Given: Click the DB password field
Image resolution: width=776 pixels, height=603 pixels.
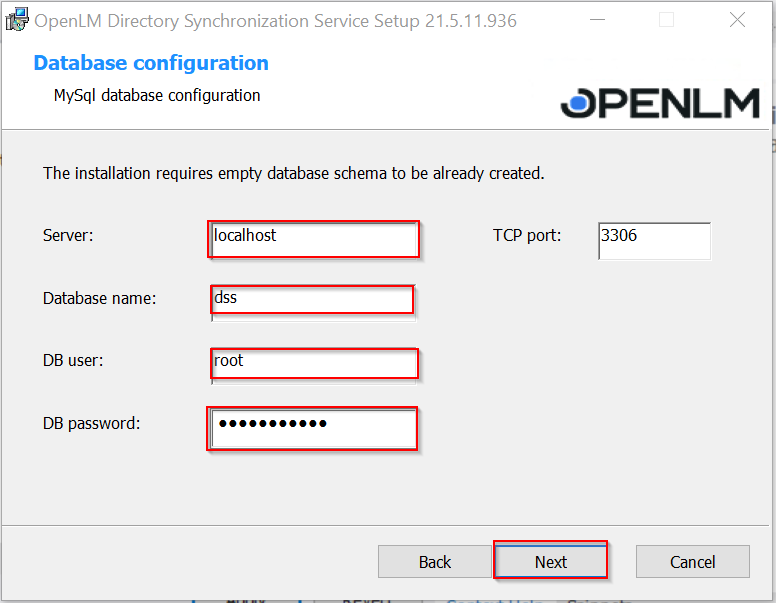Looking at the screenshot, I should (312, 428).
